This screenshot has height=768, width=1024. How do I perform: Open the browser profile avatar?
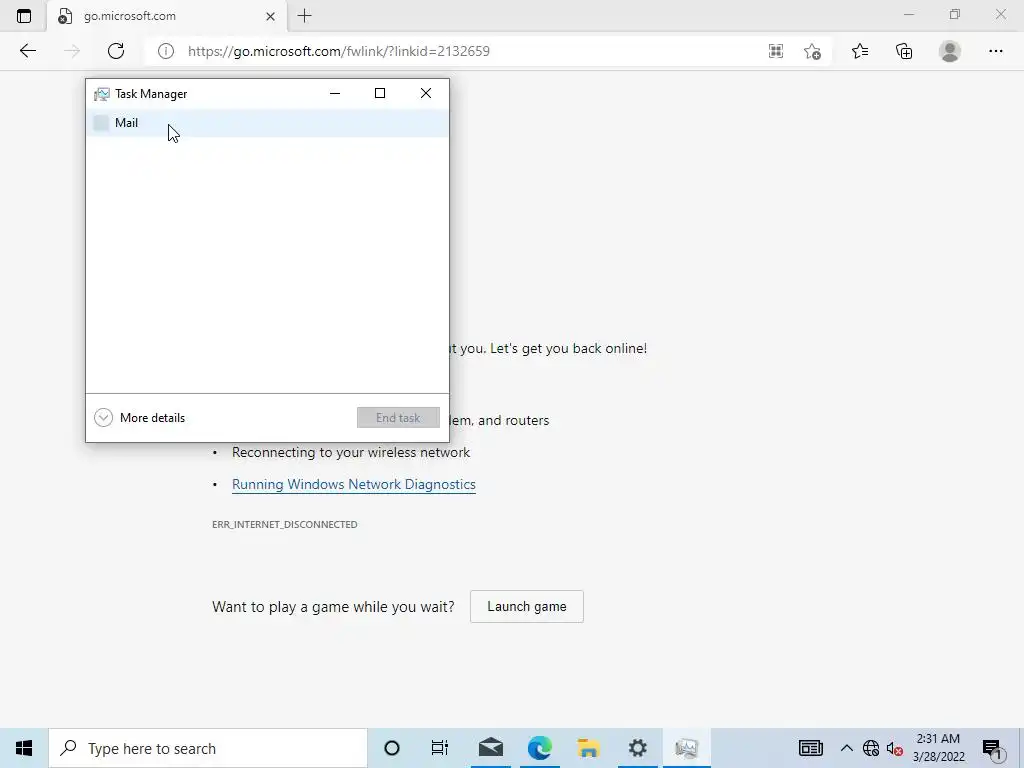[x=950, y=51]
